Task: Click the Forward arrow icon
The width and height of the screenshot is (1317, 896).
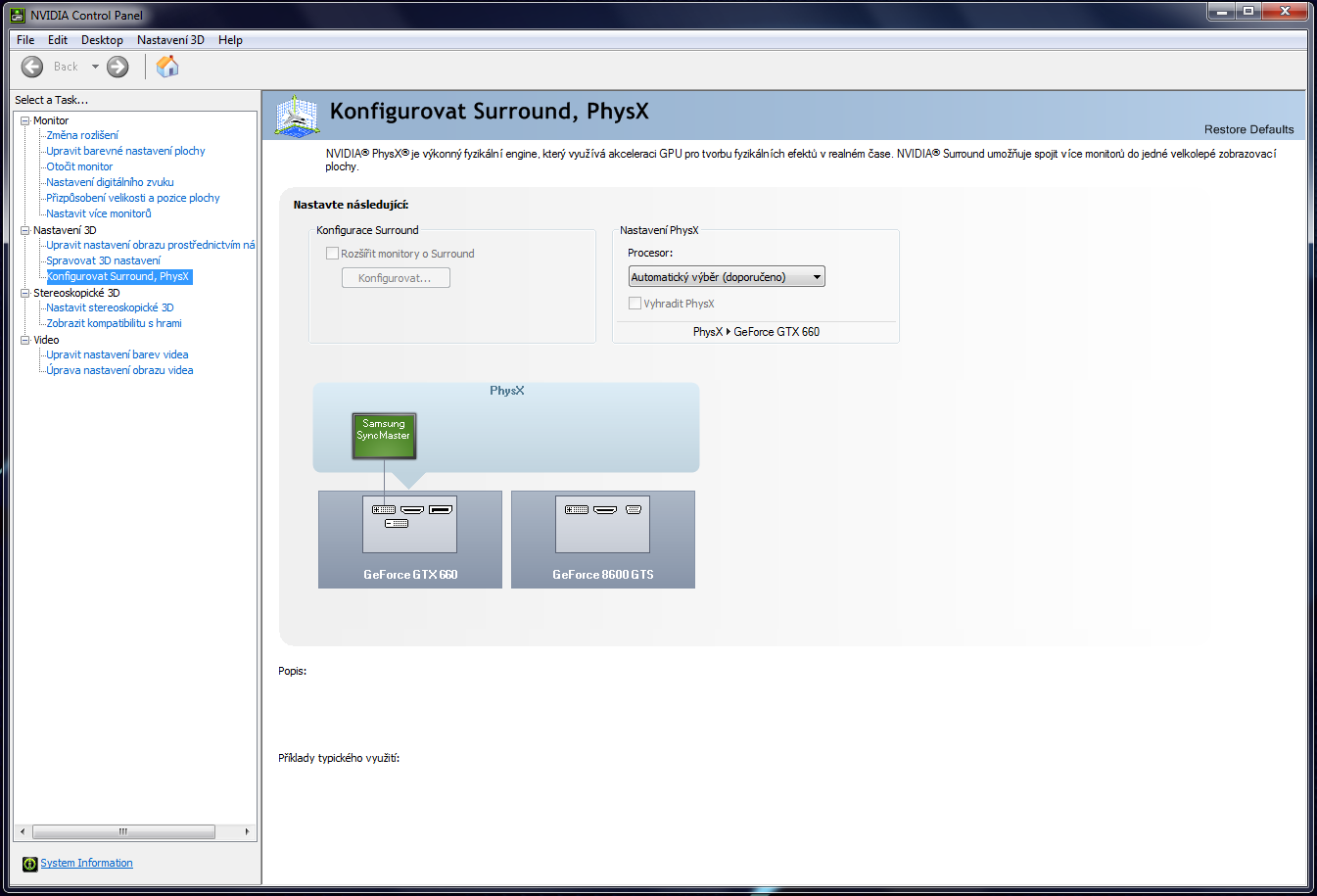Action: pyautogui.click(x=118, y=67)
